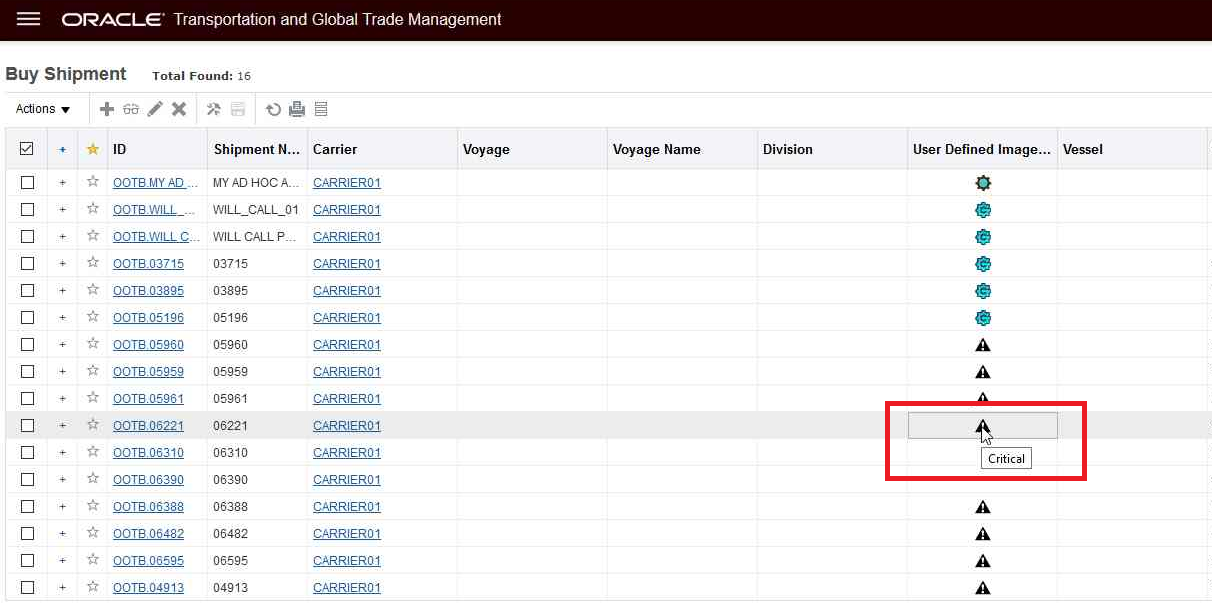
Task: Open OOTB.04913 shipment link
Action: tap(148, 588)
